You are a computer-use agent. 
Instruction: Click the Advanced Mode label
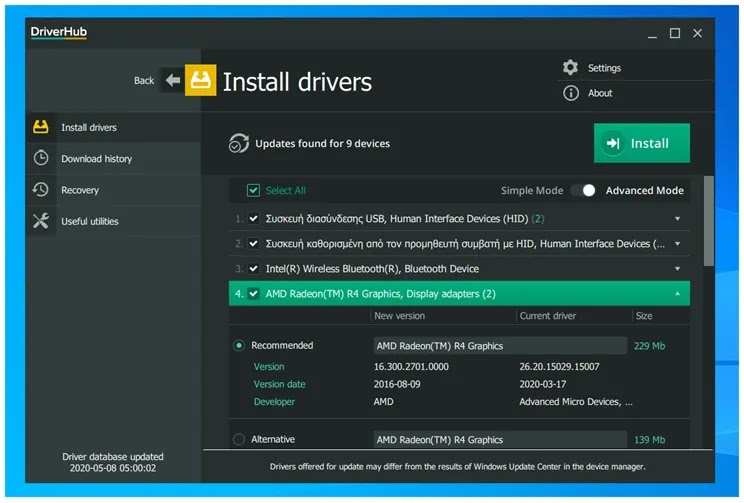644,190
